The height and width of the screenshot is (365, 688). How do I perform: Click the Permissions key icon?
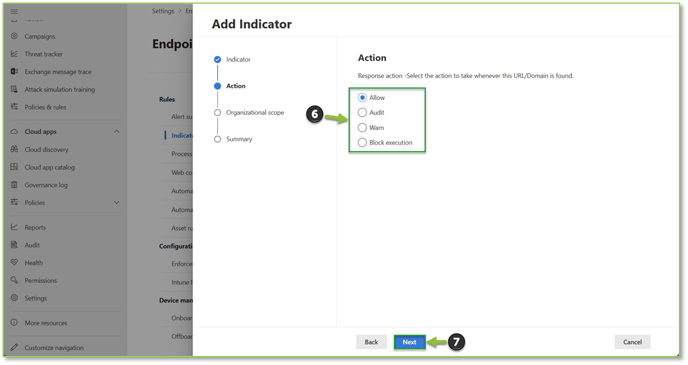[x=14, y=280]
